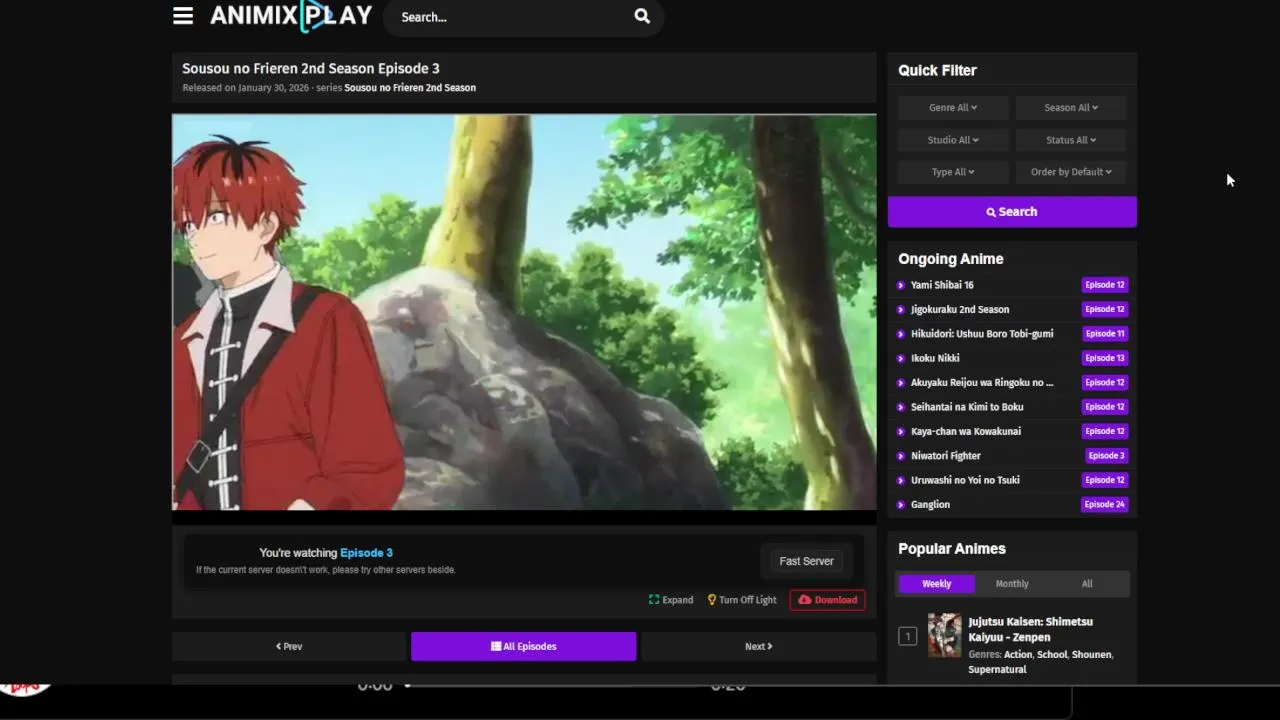Screen dimensions: 1280x720
Task: Click arrow icon beside Niwatori Fighter
Action: pyautogui.click(x=901, y=456)
